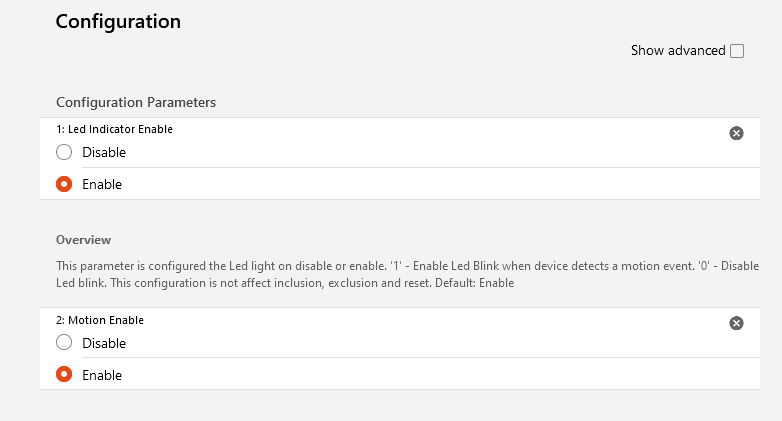Click 'Disable' label text under Led Indicator
The image size is (782, 421).
104,152
